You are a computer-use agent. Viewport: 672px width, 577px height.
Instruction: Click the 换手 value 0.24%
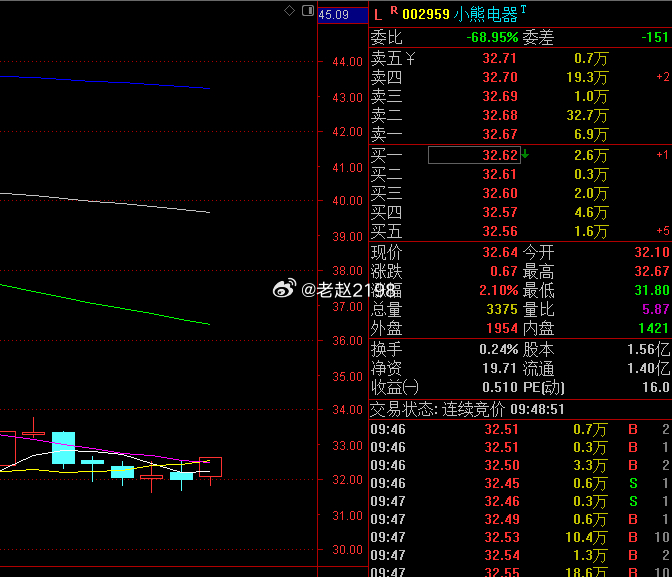498,349
